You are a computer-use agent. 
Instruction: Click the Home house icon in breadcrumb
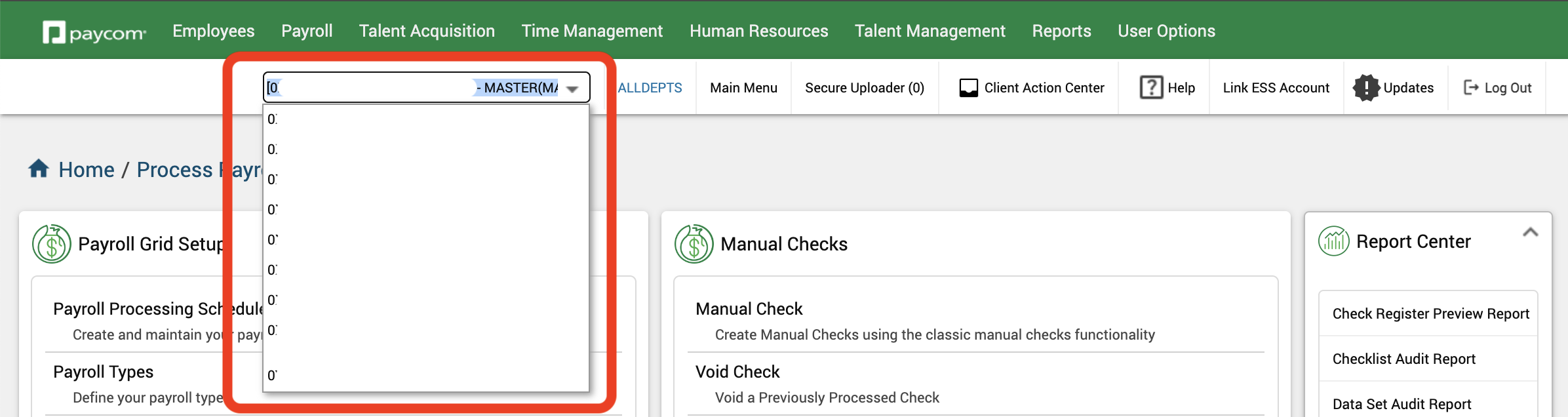[x=39, y=169]
